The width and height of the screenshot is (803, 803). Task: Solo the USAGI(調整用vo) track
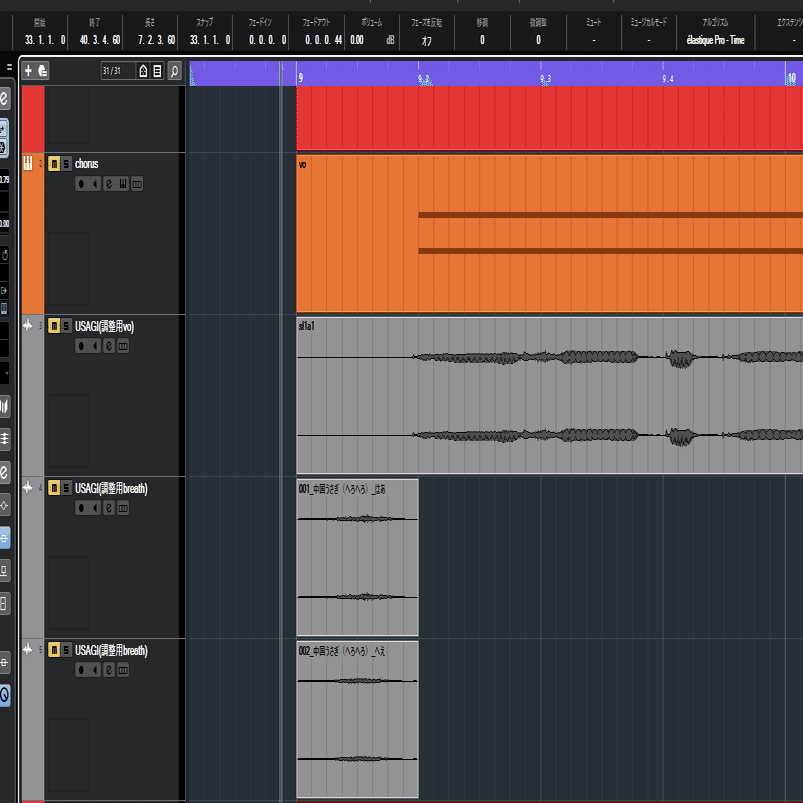[x=66, y=326]
